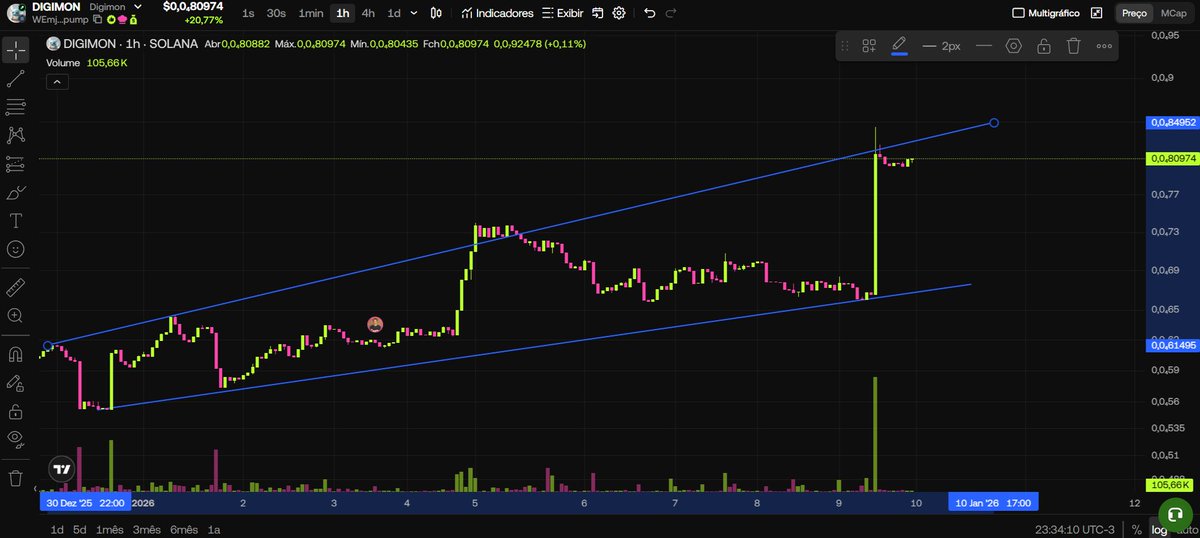The image size is (1200, 538).
Task: Open the forecasting and position tools
Action: pyautogui.click(x=15, y=163)
